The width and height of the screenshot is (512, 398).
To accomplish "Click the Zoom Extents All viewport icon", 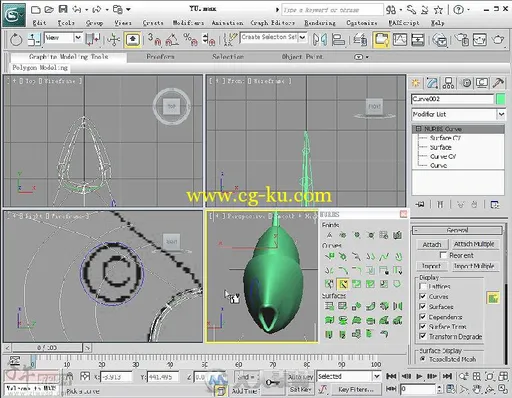I will coord(502,376).
